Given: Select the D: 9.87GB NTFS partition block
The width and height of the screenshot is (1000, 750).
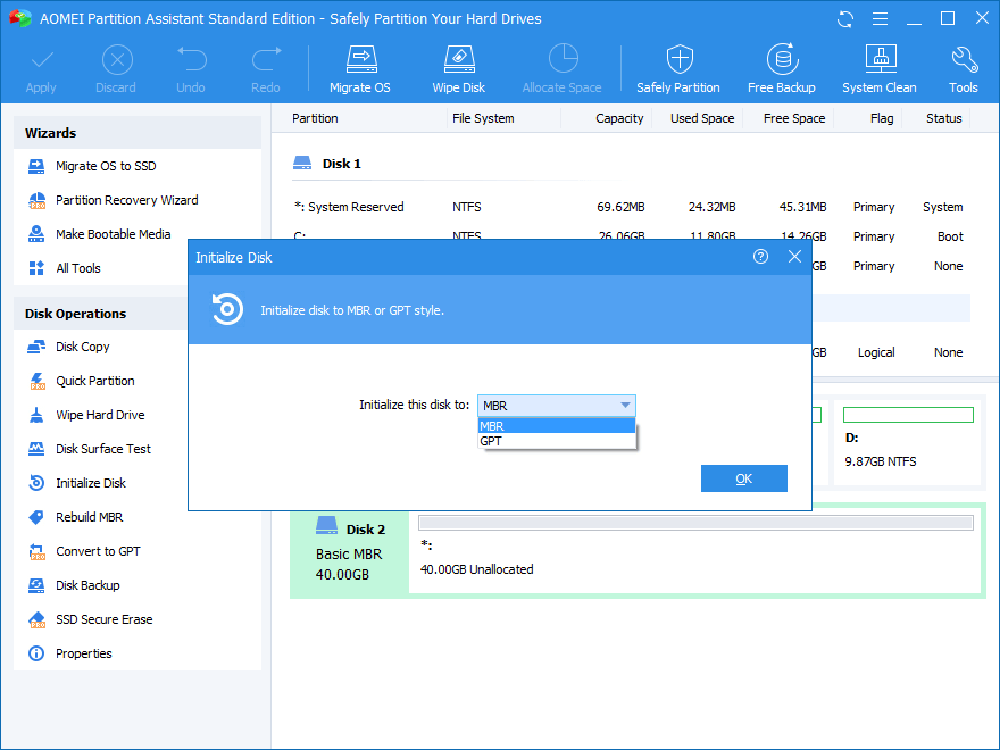Looking at the screenshot, I should point(908,441).
